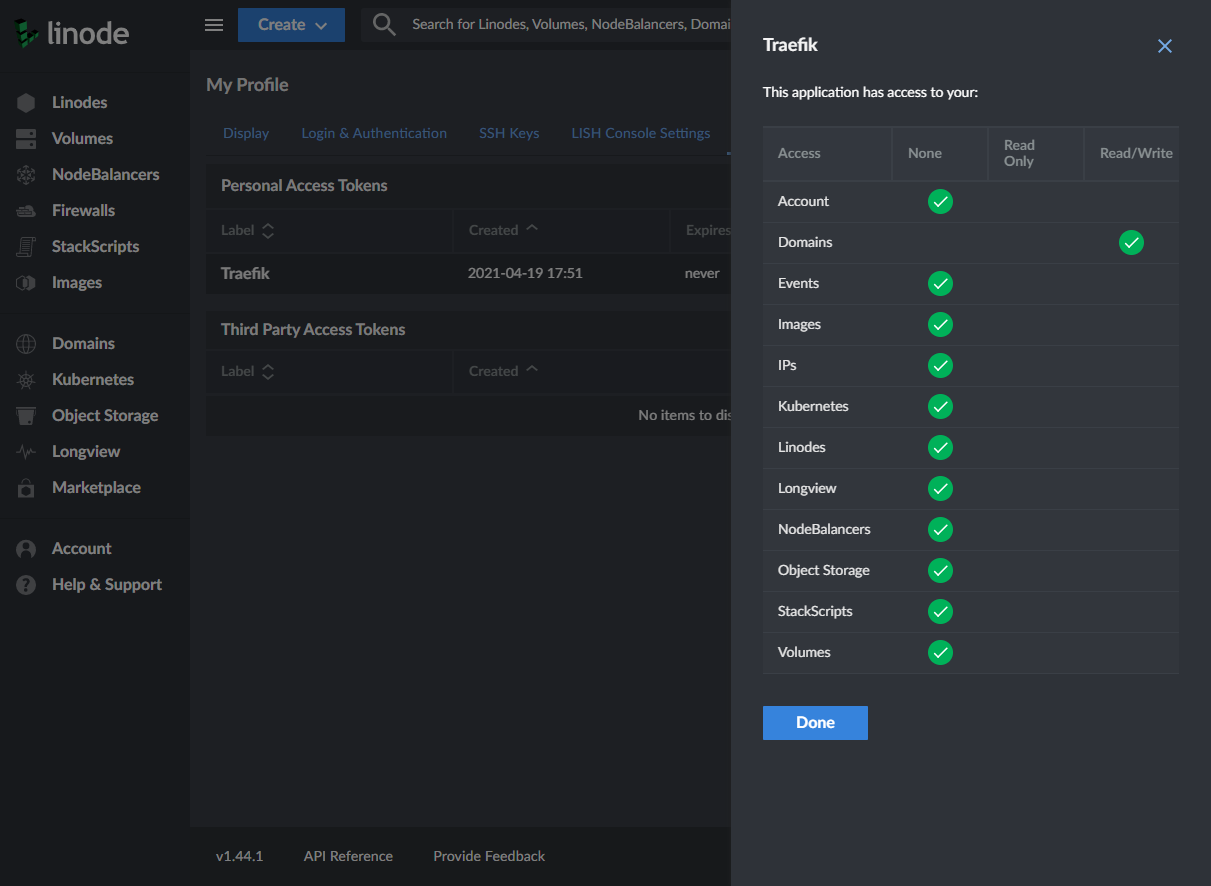Click the Volumes None checkmark
Screen dimensions: 1211x886
point(940,652)
